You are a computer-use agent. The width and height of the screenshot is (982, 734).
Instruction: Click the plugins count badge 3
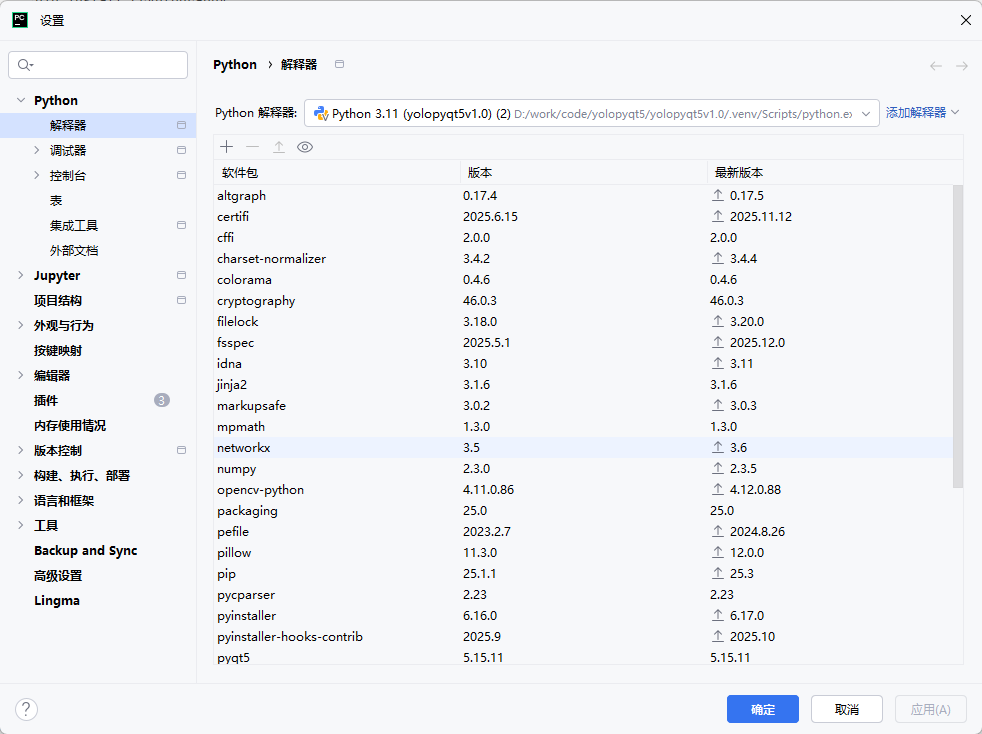point(162,400)
